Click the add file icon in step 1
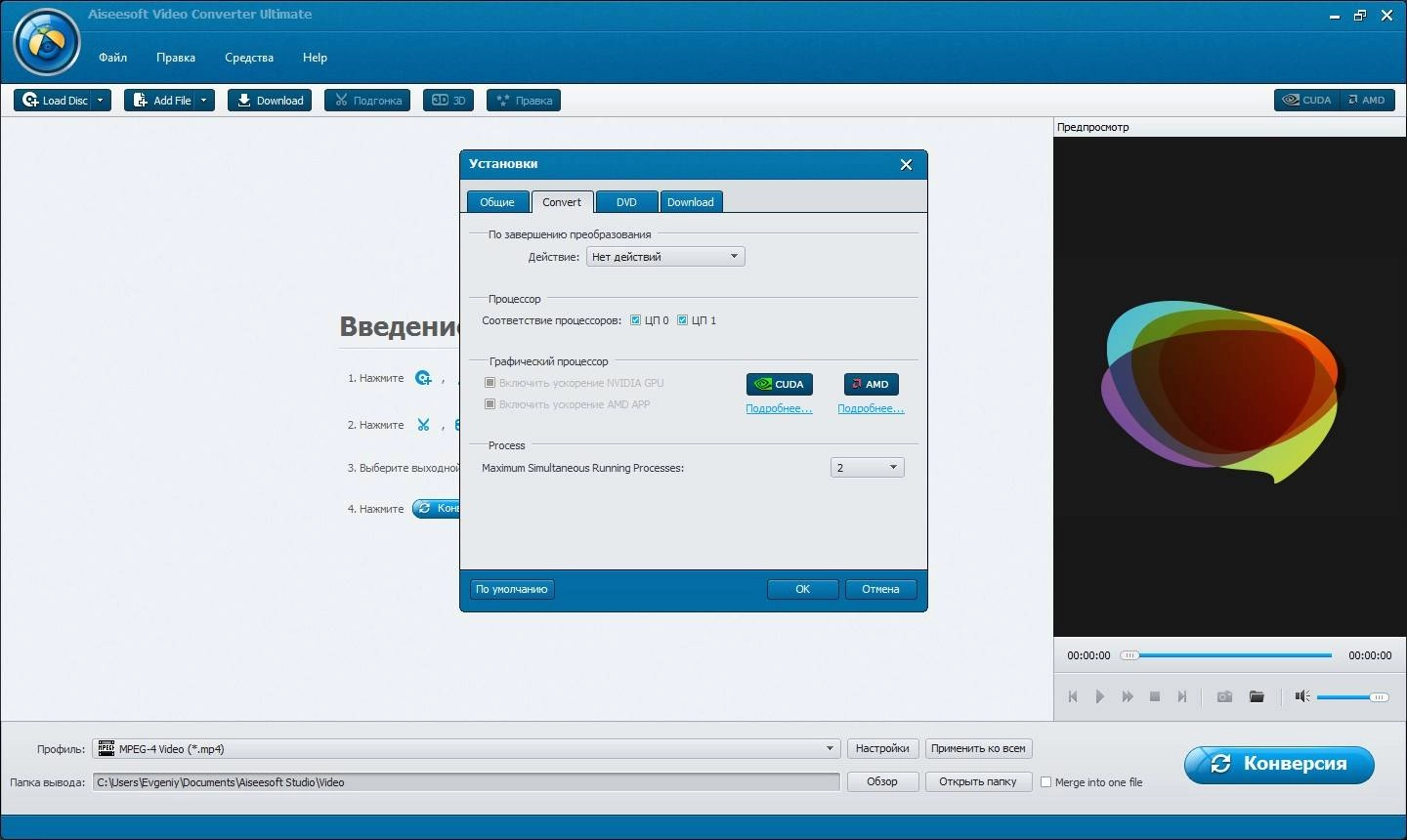 click(423, 378)
